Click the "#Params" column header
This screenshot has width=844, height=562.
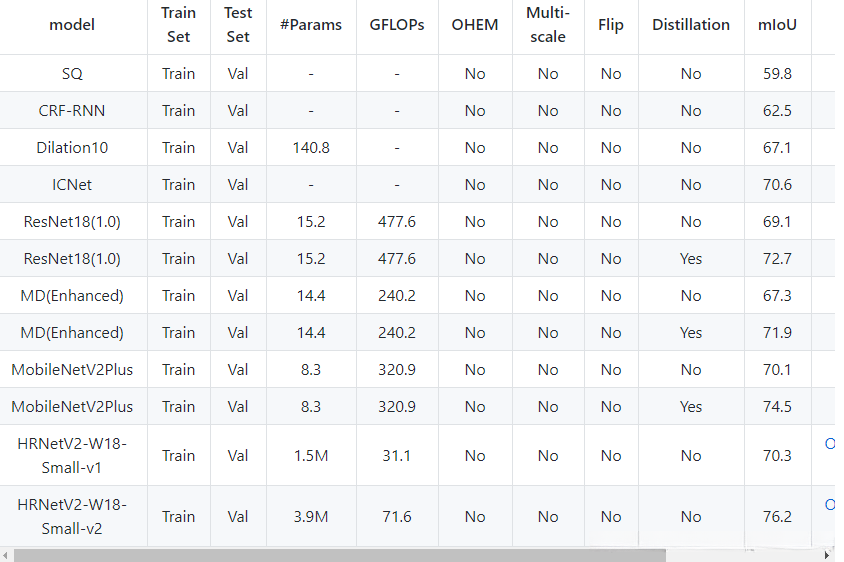(x=311, y=25)
